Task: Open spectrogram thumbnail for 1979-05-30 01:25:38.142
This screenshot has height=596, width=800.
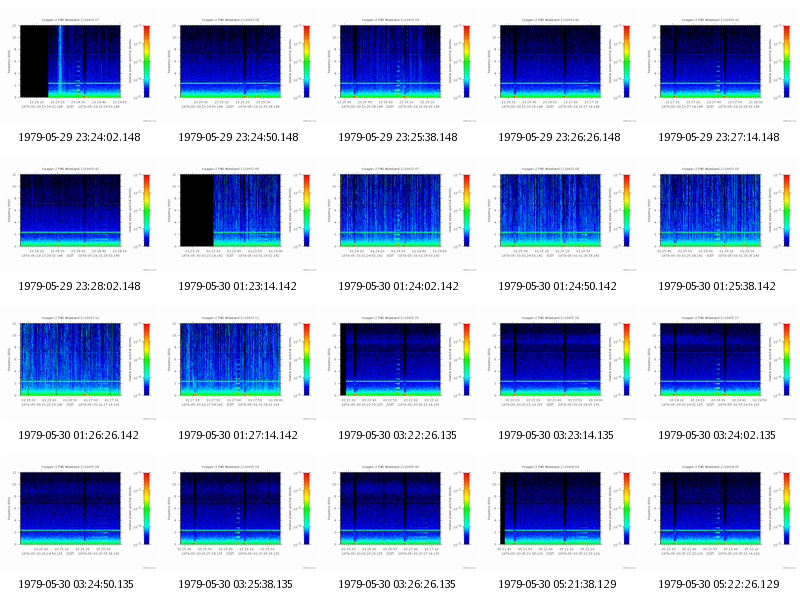Action: click(719, 216)
